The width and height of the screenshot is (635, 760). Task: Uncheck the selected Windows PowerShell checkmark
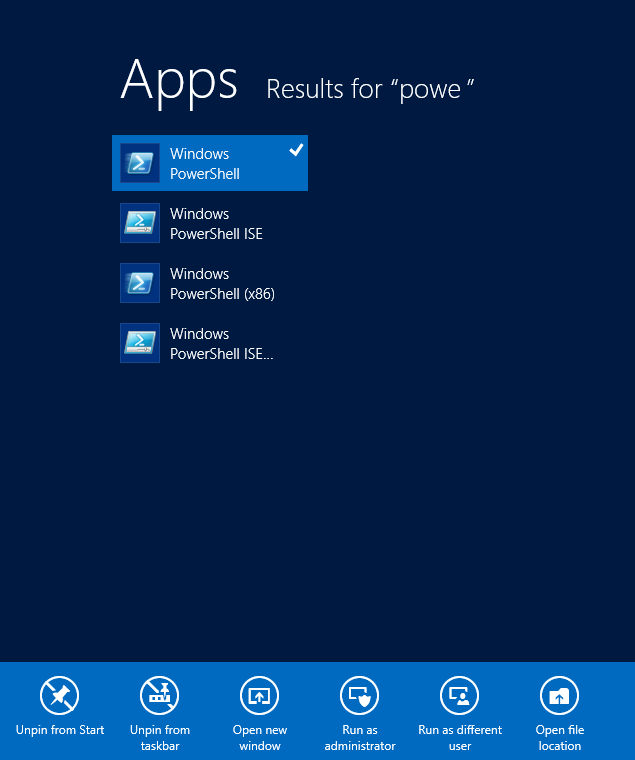[x=296, y=150]
